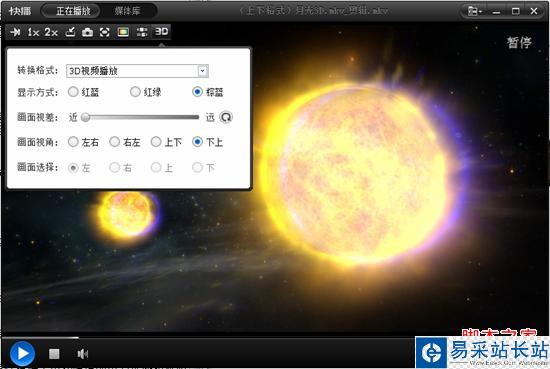Image resolution: width=550 pixels, height=369 pixels.
Task: Stop playback with the square button
Action: point(54,354)
